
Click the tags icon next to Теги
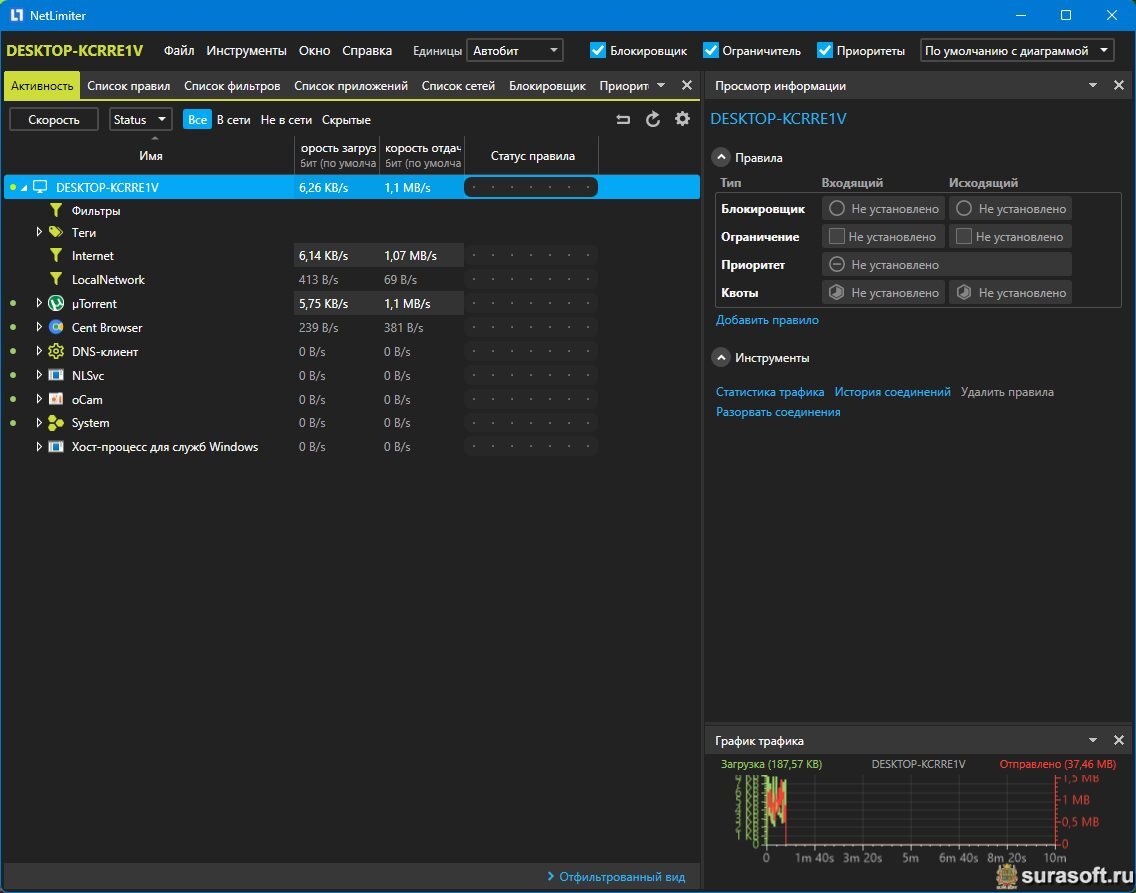click(56, 232)
